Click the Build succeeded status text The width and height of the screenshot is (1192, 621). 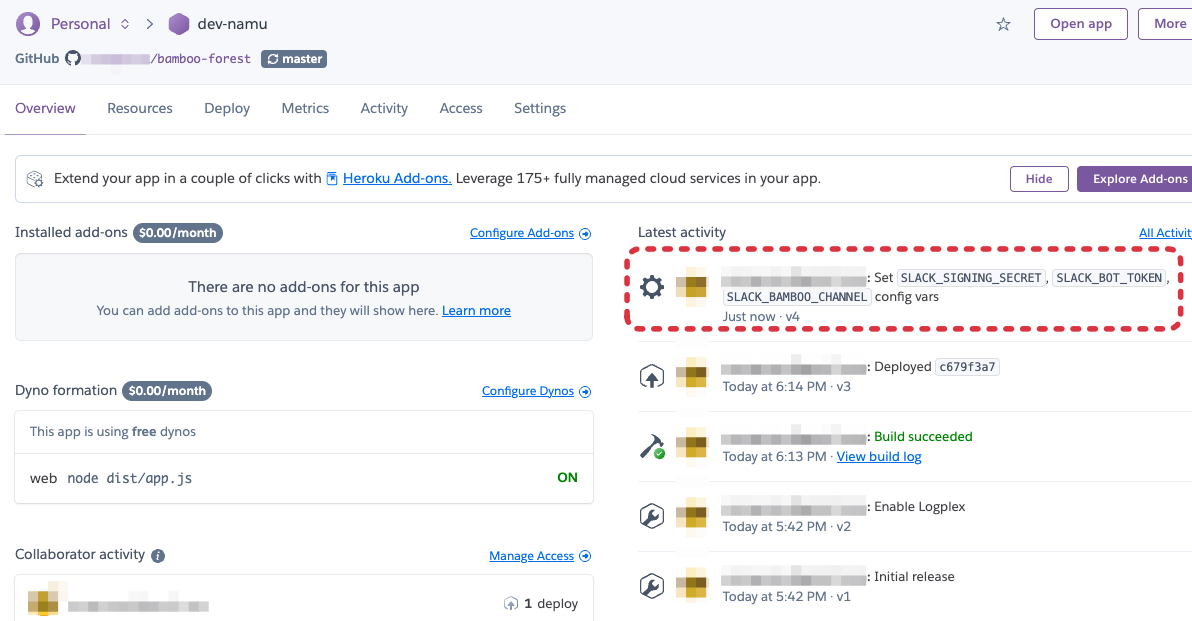point(923,436)
